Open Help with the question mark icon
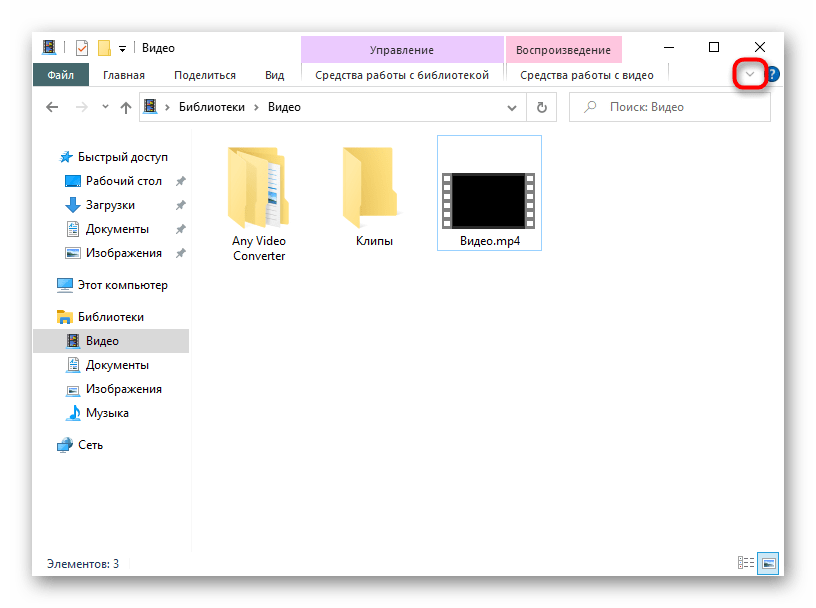This screenshot has height=608, width=816. (x=773, y=74)
